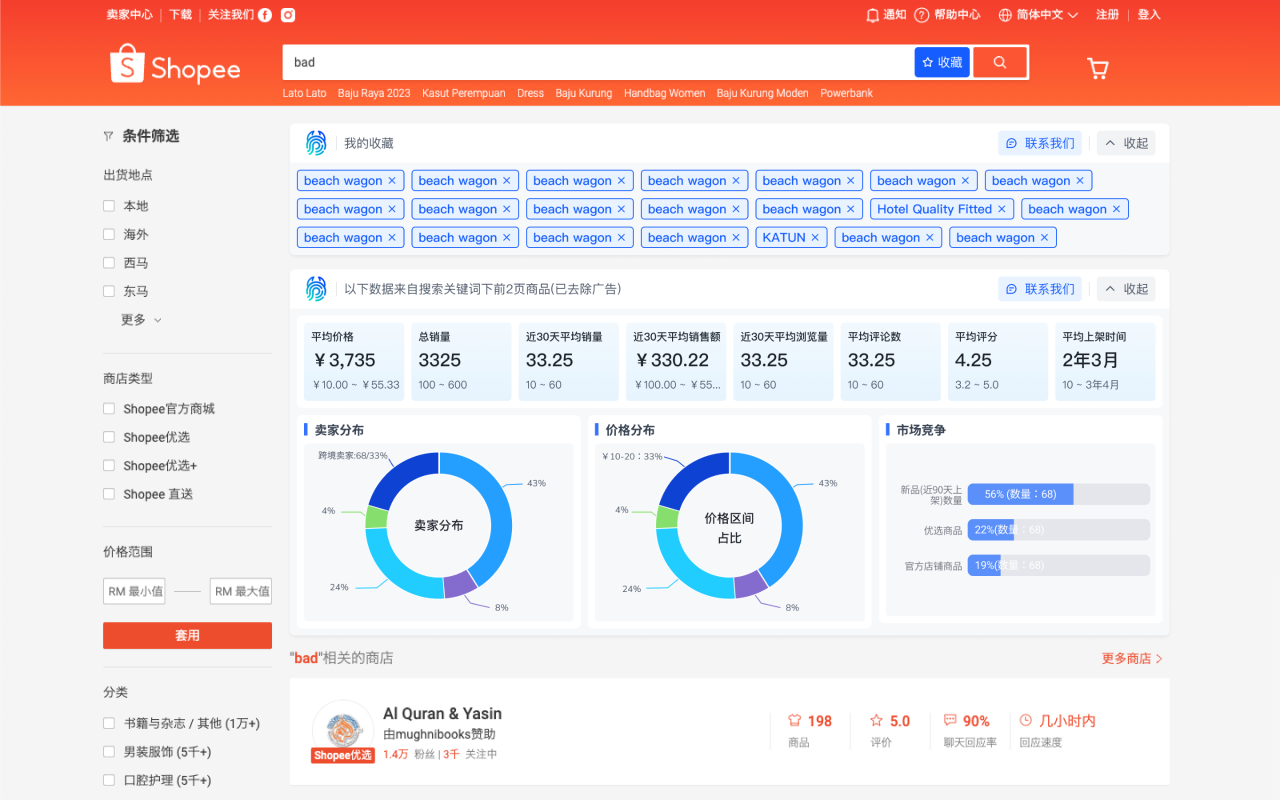Select Baju Kurung Moden suggested search

coord(763,93)
